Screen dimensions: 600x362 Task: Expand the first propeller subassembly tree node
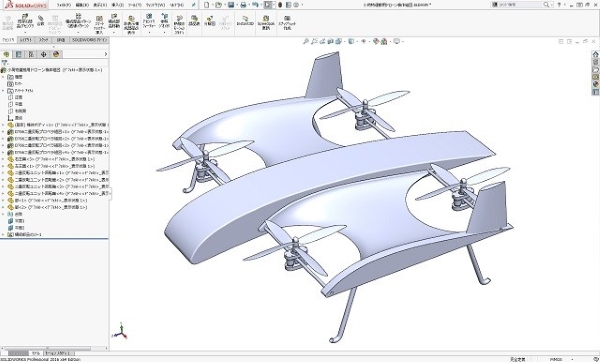[x=3, y=132]
